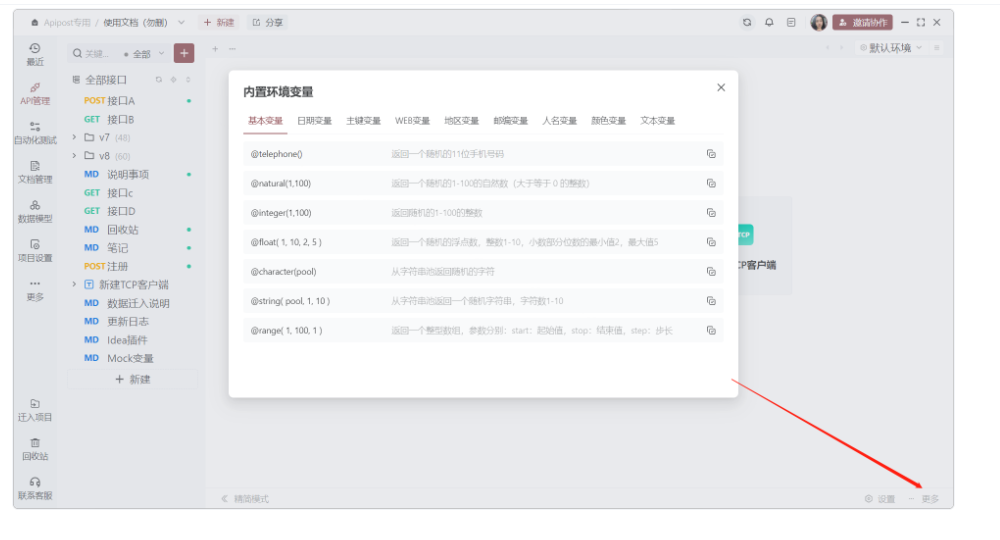Open the 更多 sidebar item
The width and height of the screenshot is (1000, 540).
pyautogui.click(x=35, y=290)
